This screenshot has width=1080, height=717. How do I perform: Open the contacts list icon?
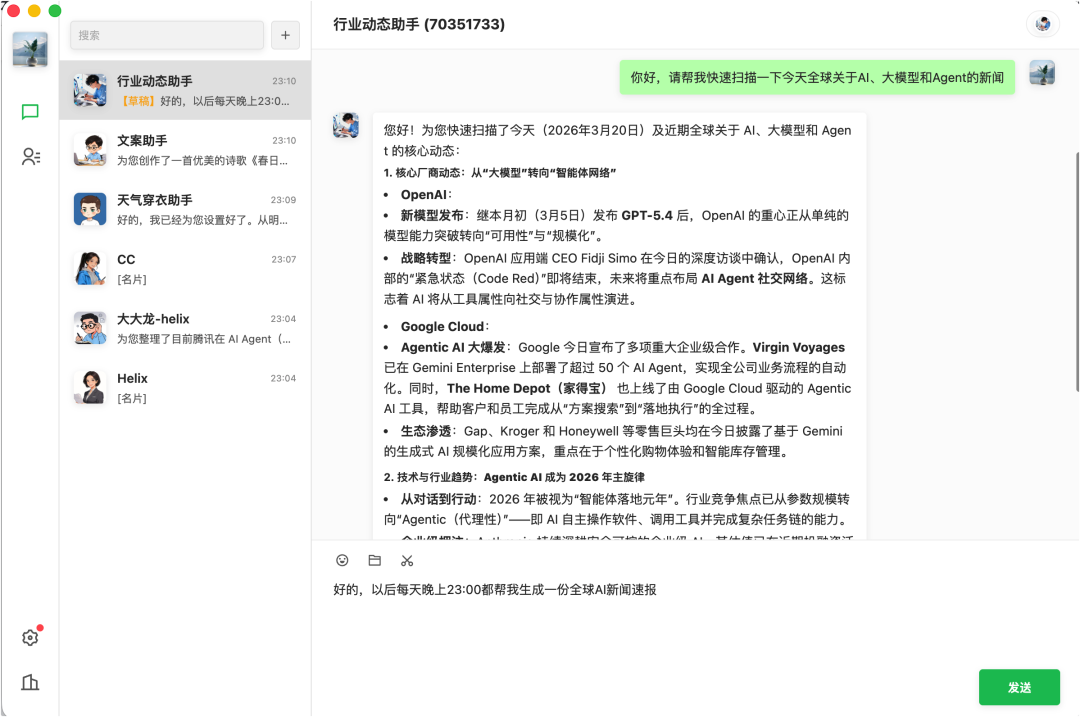(x=30, y=157)
